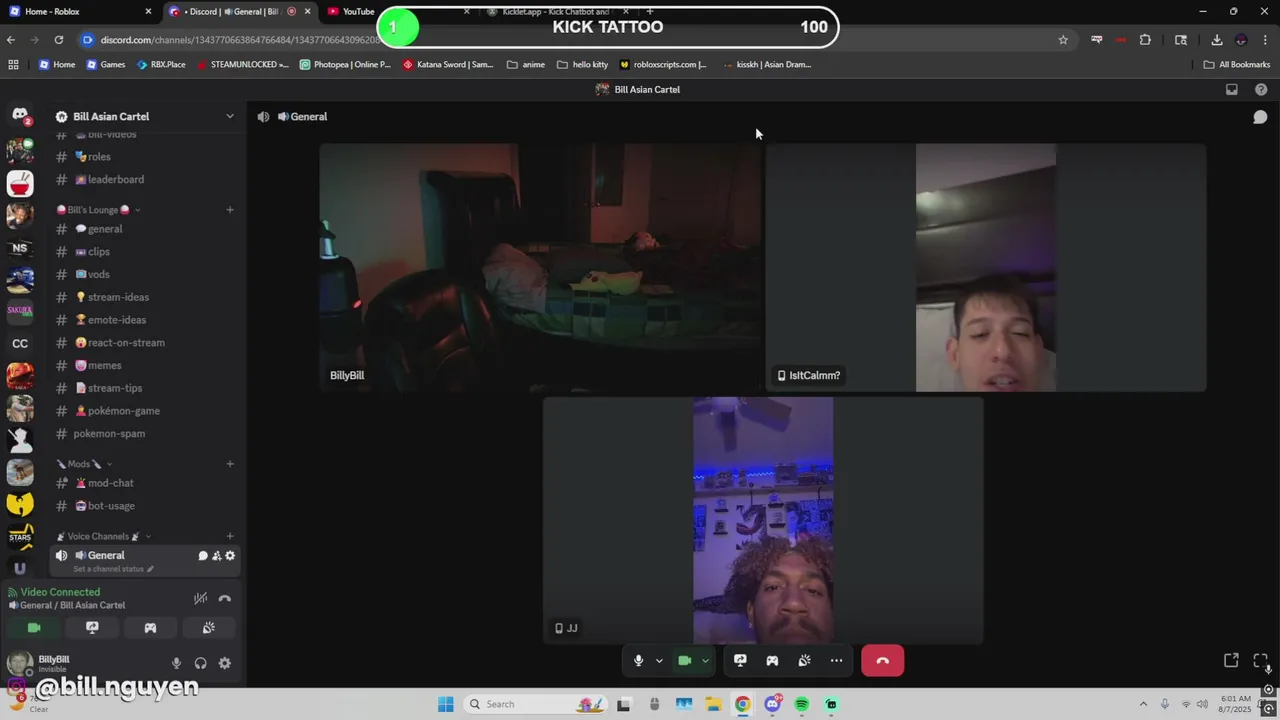Open the Discord inbox icon
The image size is (1280, 720).
1232,89
